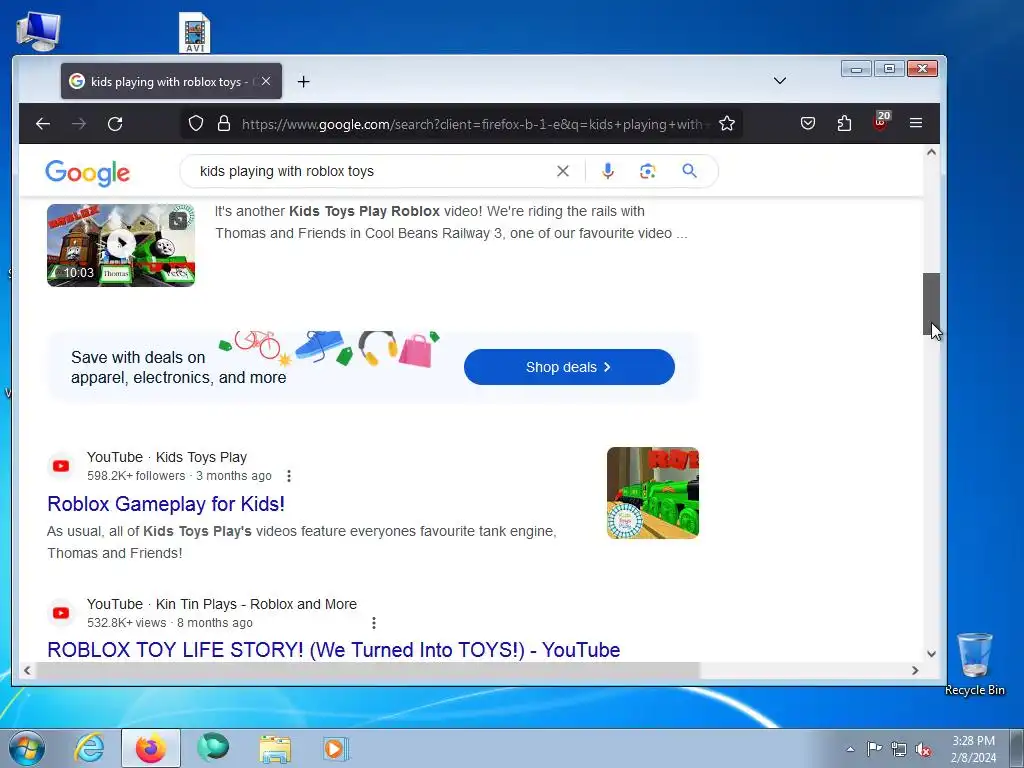Click the horizontal scroll right arrow
Image resolution: width=1024 pixels, height=768 pixels.
(915, 670)
